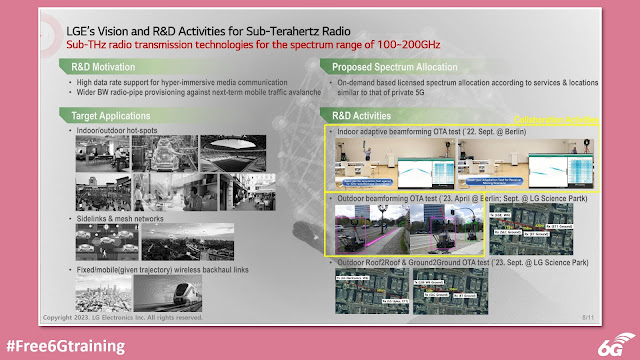Open the high-speed train photo thumbnail
640x360 pixels.
coord(168,293)
